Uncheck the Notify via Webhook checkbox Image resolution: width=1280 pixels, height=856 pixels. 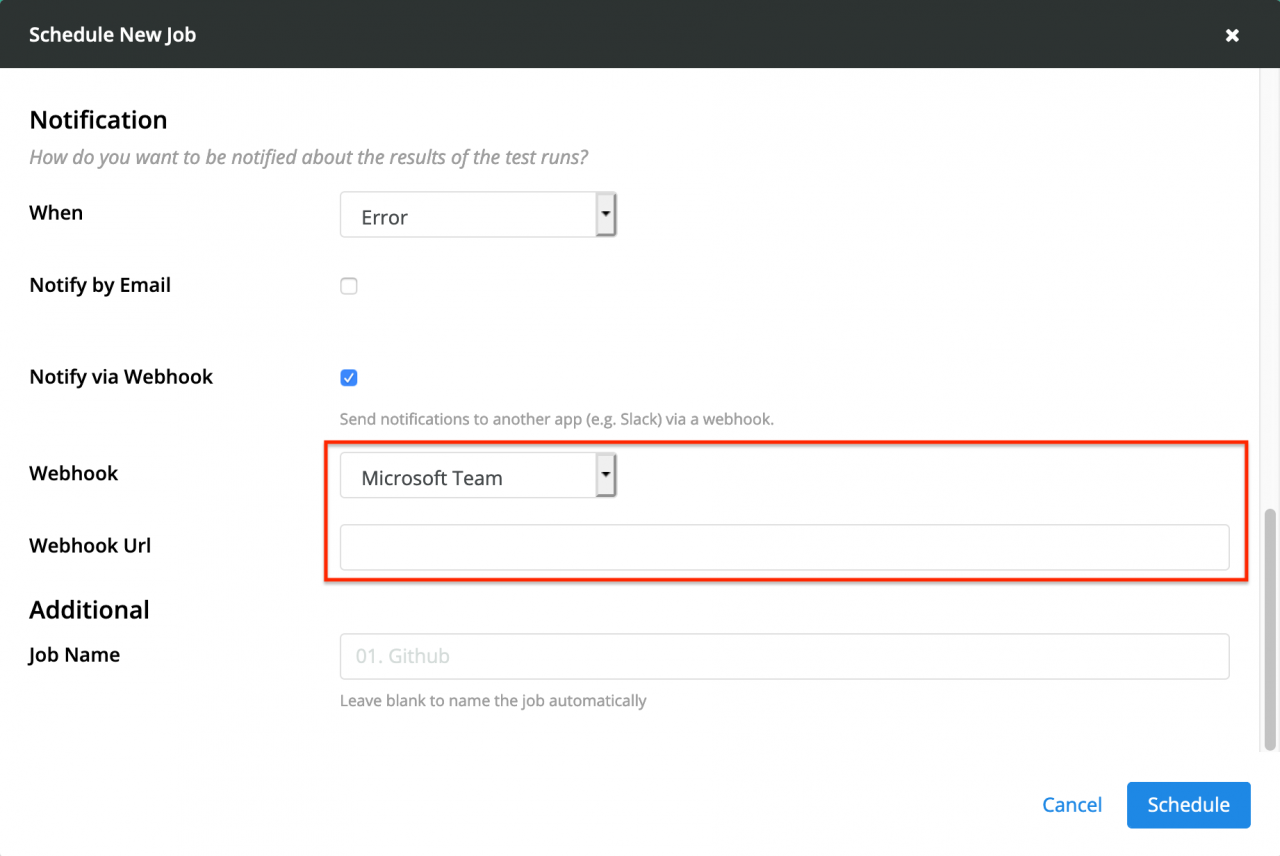(349, 378)
